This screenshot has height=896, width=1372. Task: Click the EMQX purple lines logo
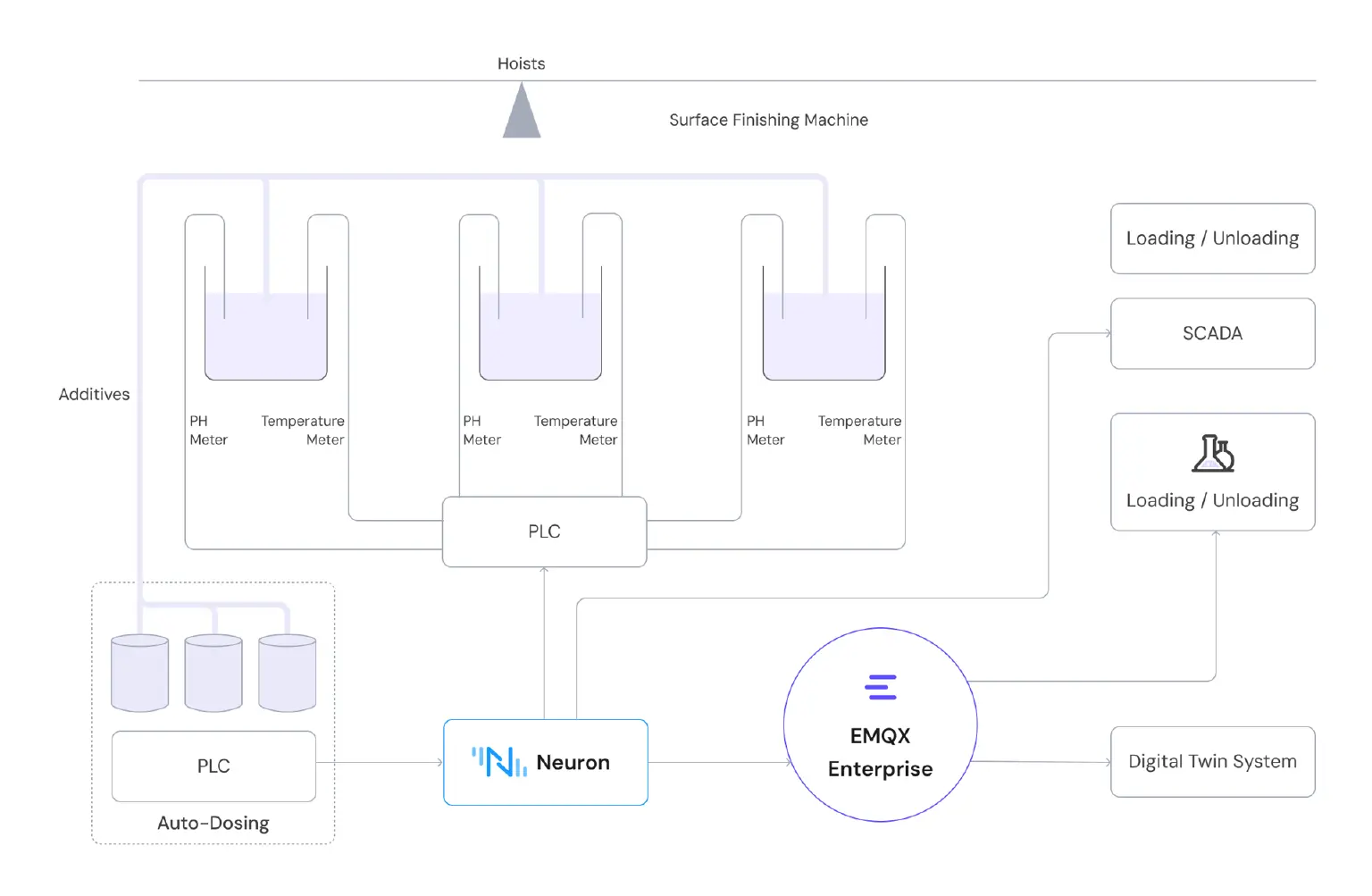coord(881,687)
